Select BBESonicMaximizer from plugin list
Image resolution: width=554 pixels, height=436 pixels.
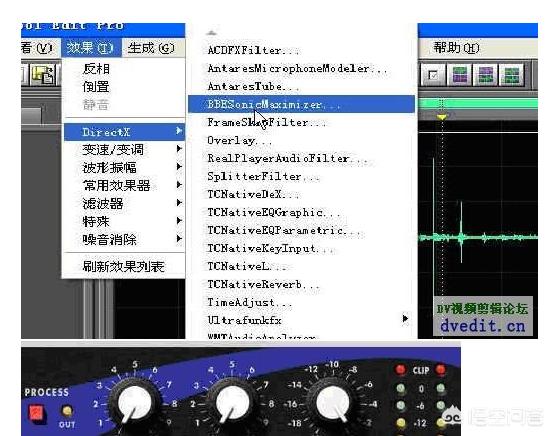click(x=301, y=104)
